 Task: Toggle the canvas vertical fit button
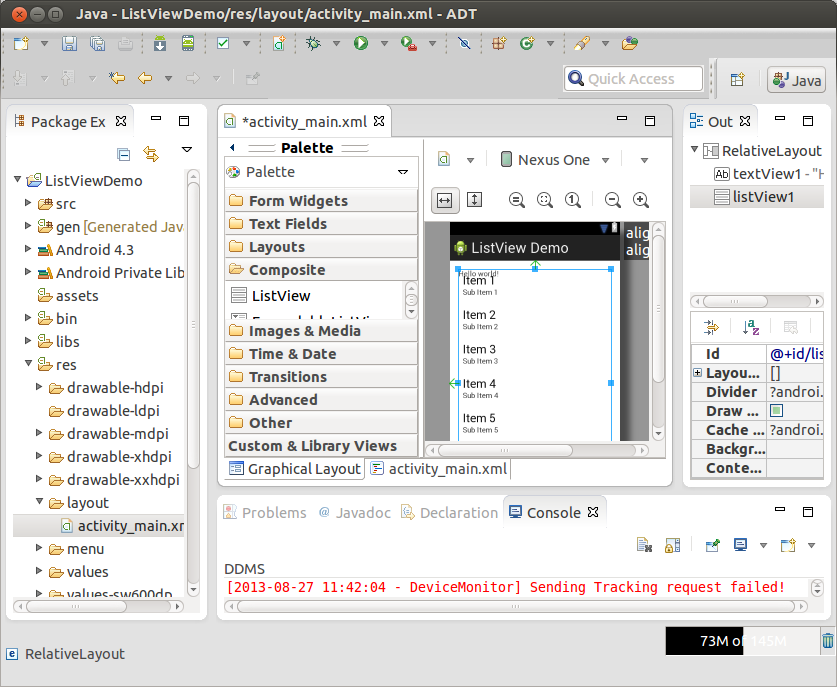(x=474, y=199)
